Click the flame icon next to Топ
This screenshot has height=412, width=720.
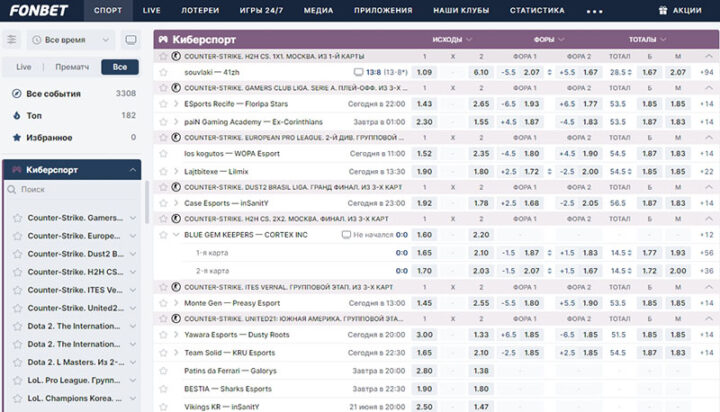tap(17, 115)
